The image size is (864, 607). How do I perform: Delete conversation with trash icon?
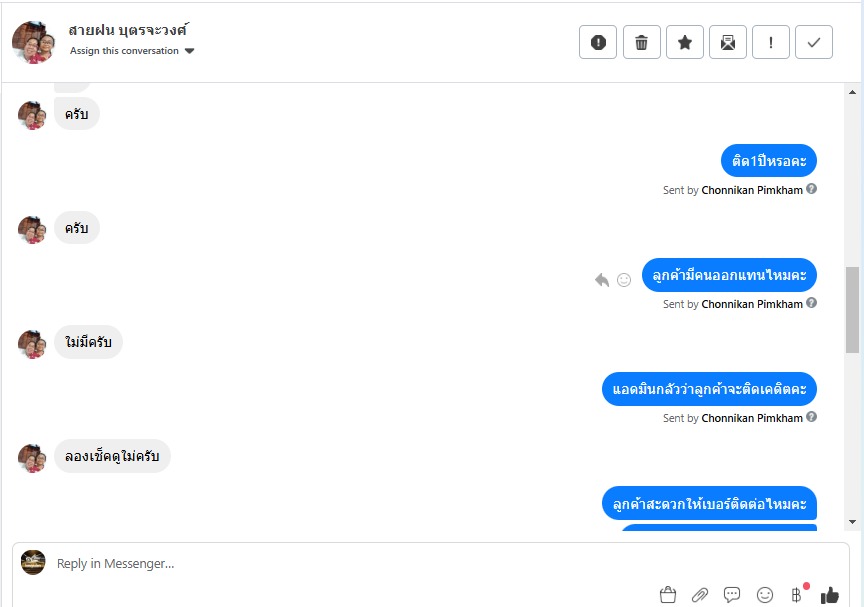click(x=641, y=42)
